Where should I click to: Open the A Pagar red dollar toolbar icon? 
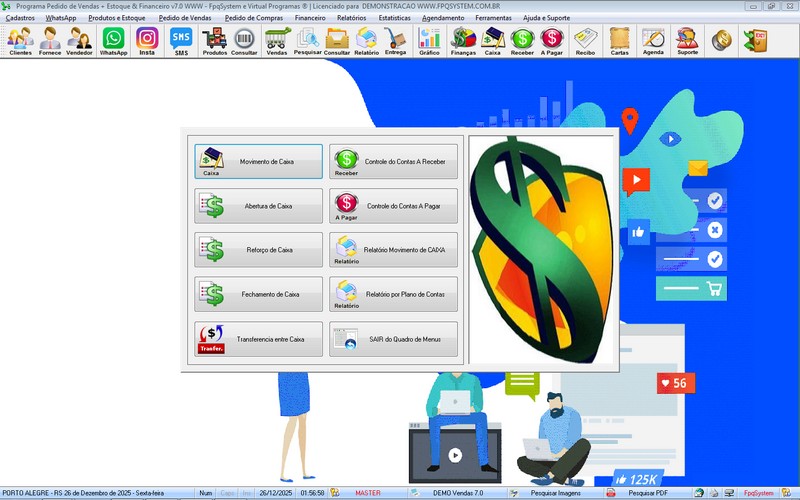tap(552, 41)
